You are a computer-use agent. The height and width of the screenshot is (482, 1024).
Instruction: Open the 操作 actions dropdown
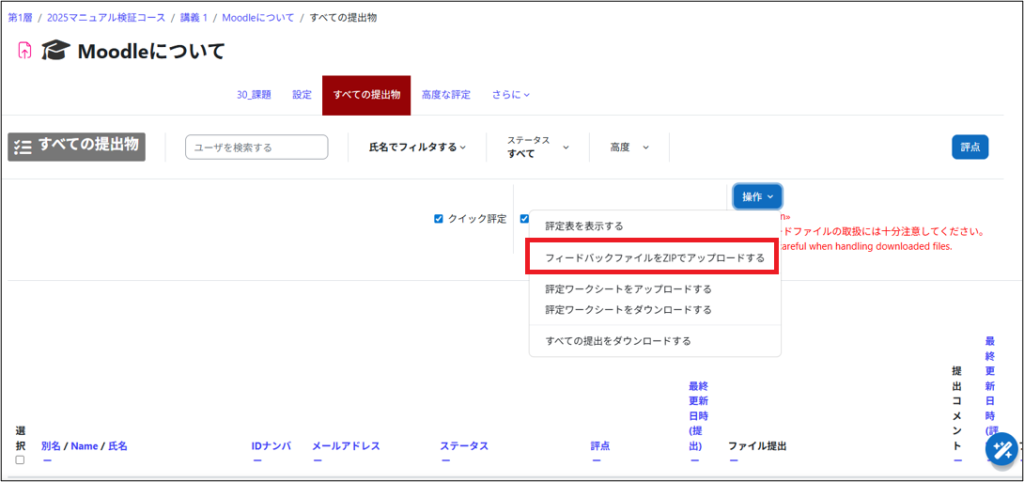758,197
